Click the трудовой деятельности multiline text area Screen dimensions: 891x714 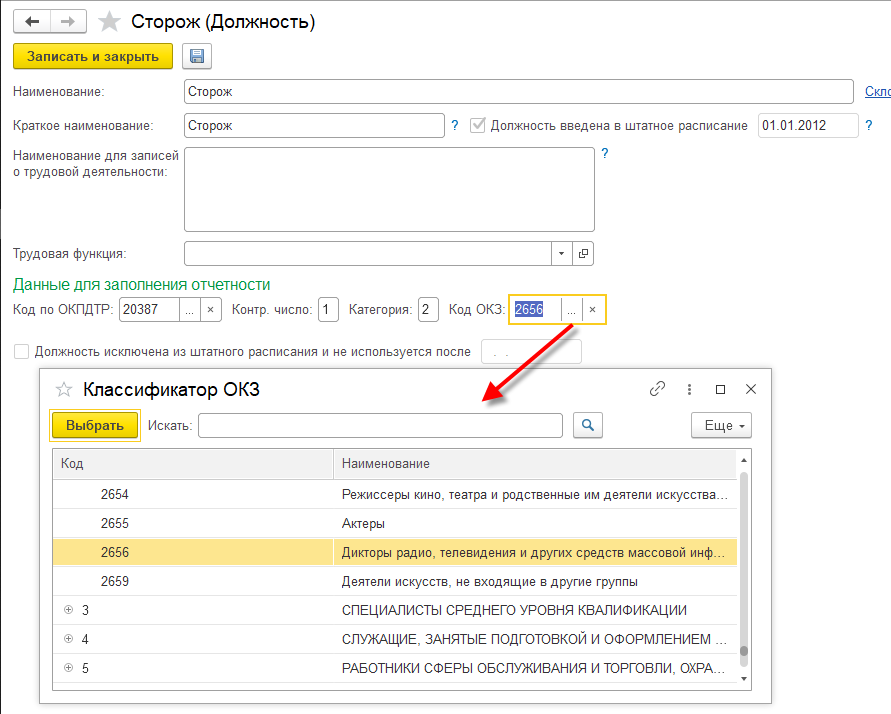pos(389,189)
